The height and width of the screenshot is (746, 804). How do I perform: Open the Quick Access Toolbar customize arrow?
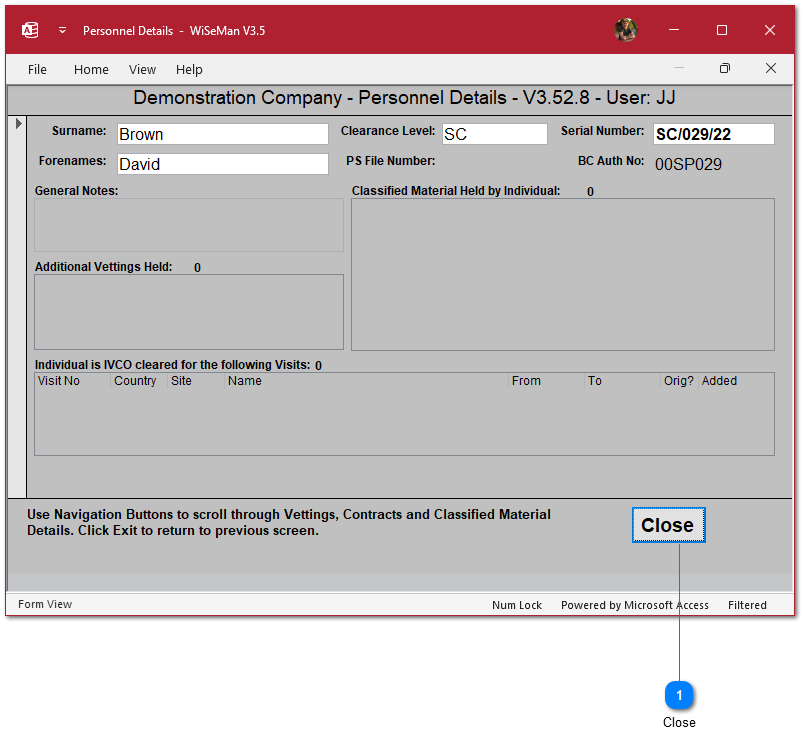(62, 30)
